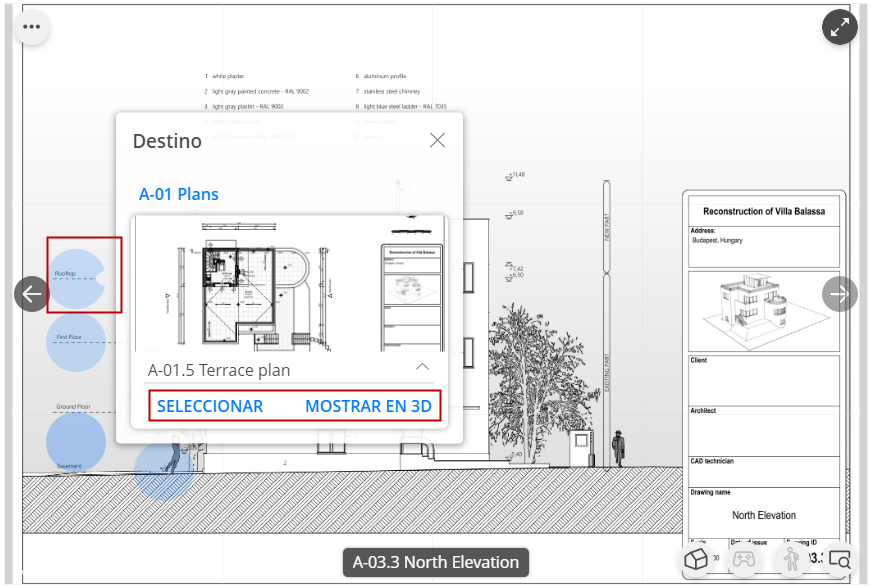Click the A-03.3 North Elevation title label

(x=436, y=562)
